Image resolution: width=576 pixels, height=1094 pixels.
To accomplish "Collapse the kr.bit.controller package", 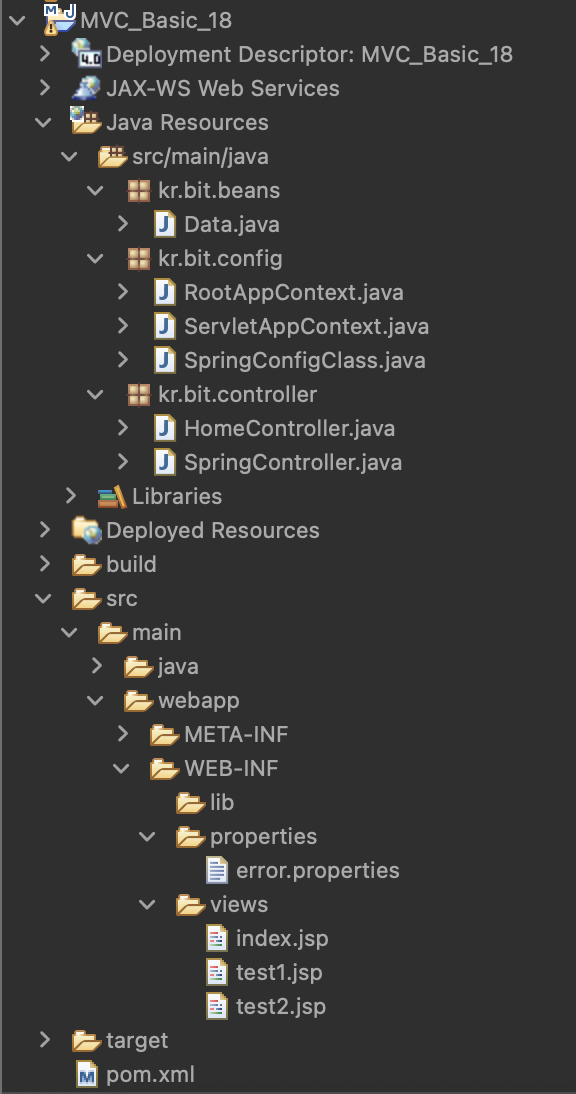I will (x=95, y=395).
